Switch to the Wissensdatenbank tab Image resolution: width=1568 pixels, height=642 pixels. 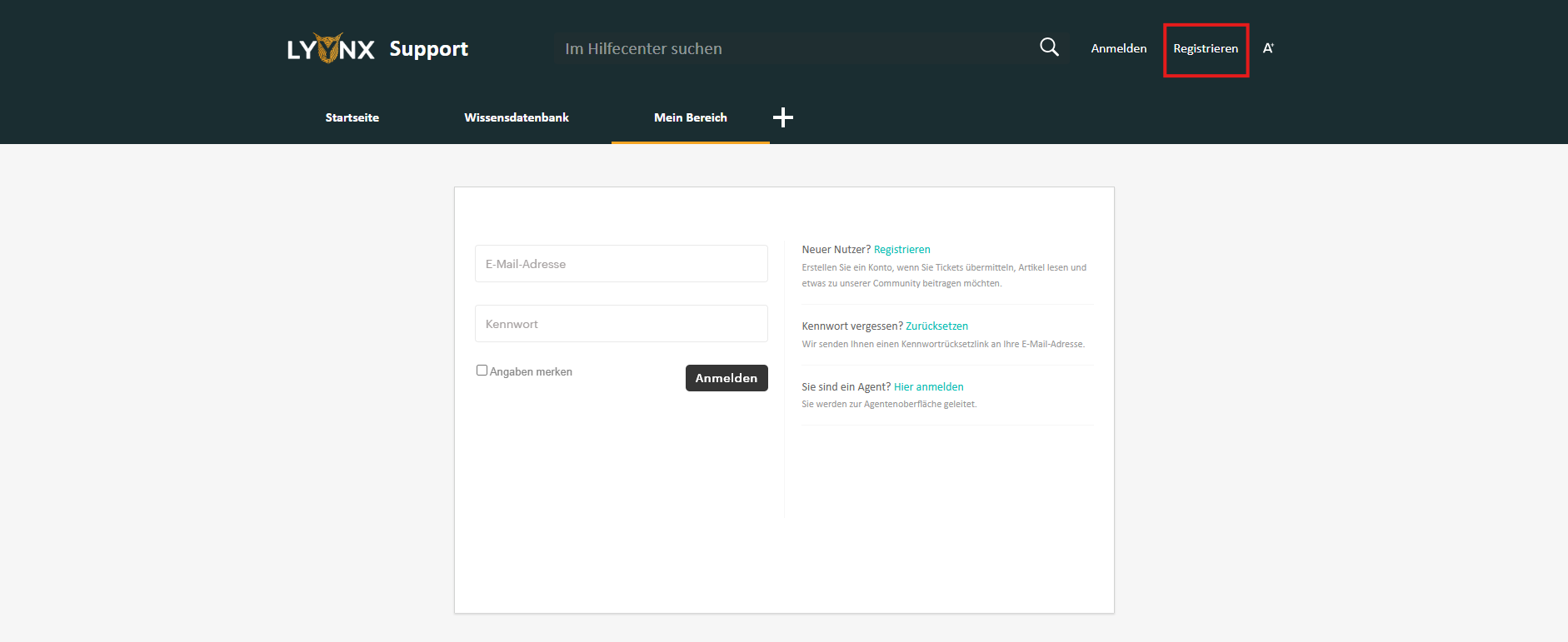[x=516, y=117]
